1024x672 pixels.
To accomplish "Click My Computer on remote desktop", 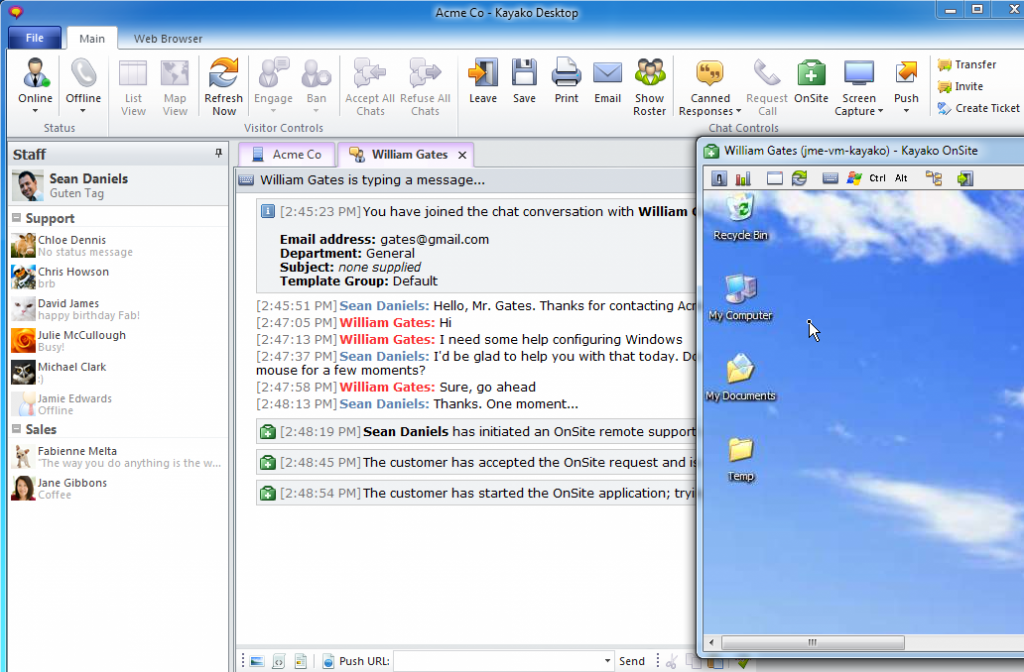I will coord(740,298).
